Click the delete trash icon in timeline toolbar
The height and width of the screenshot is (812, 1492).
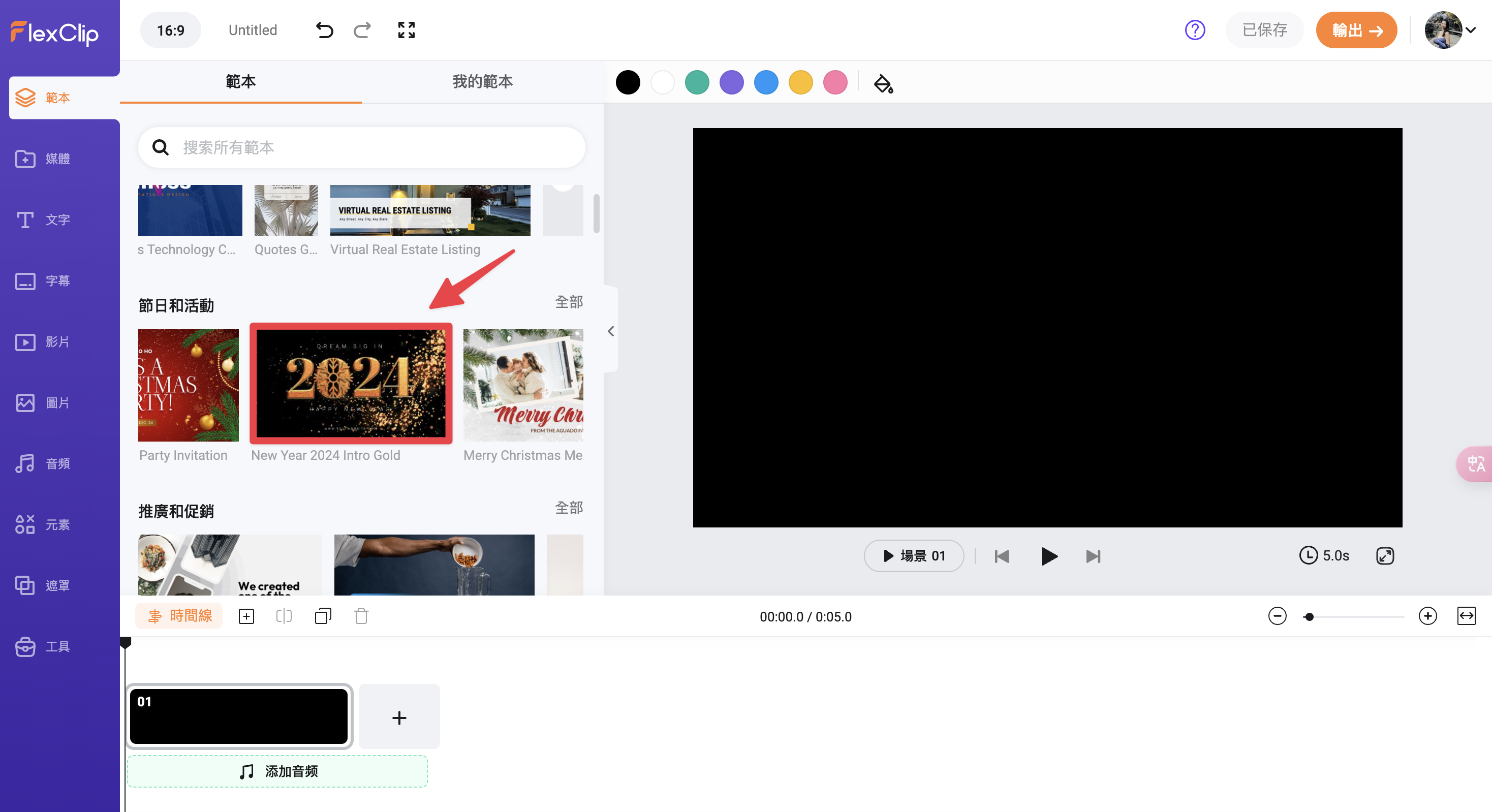coord(361,616)
